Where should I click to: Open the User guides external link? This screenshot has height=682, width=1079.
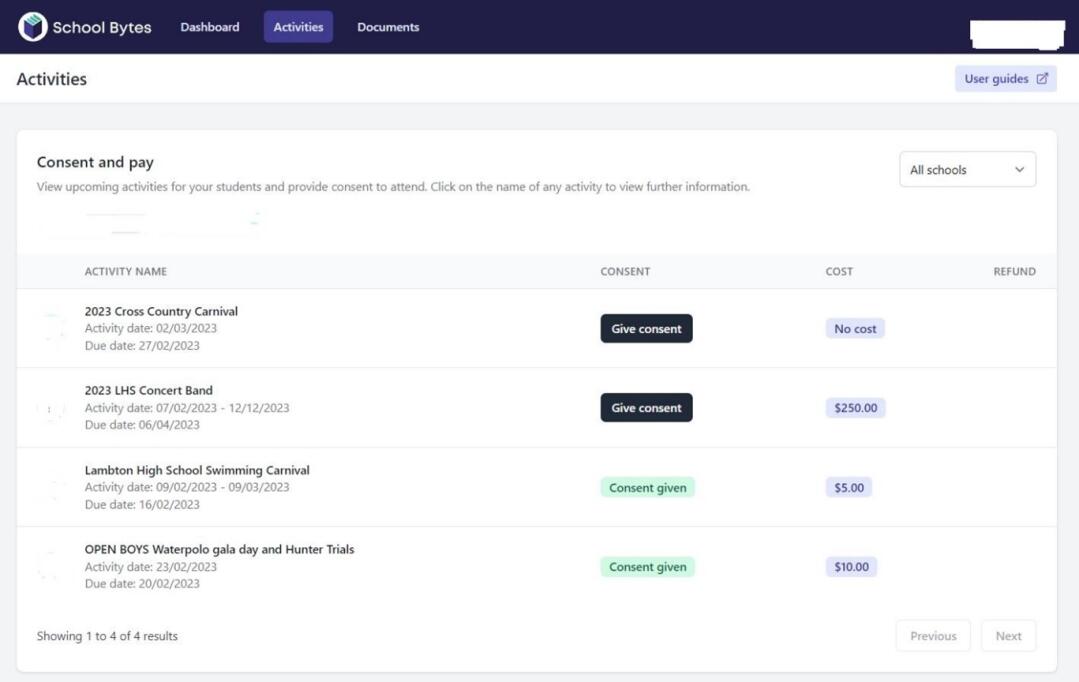coord(1005,79)
